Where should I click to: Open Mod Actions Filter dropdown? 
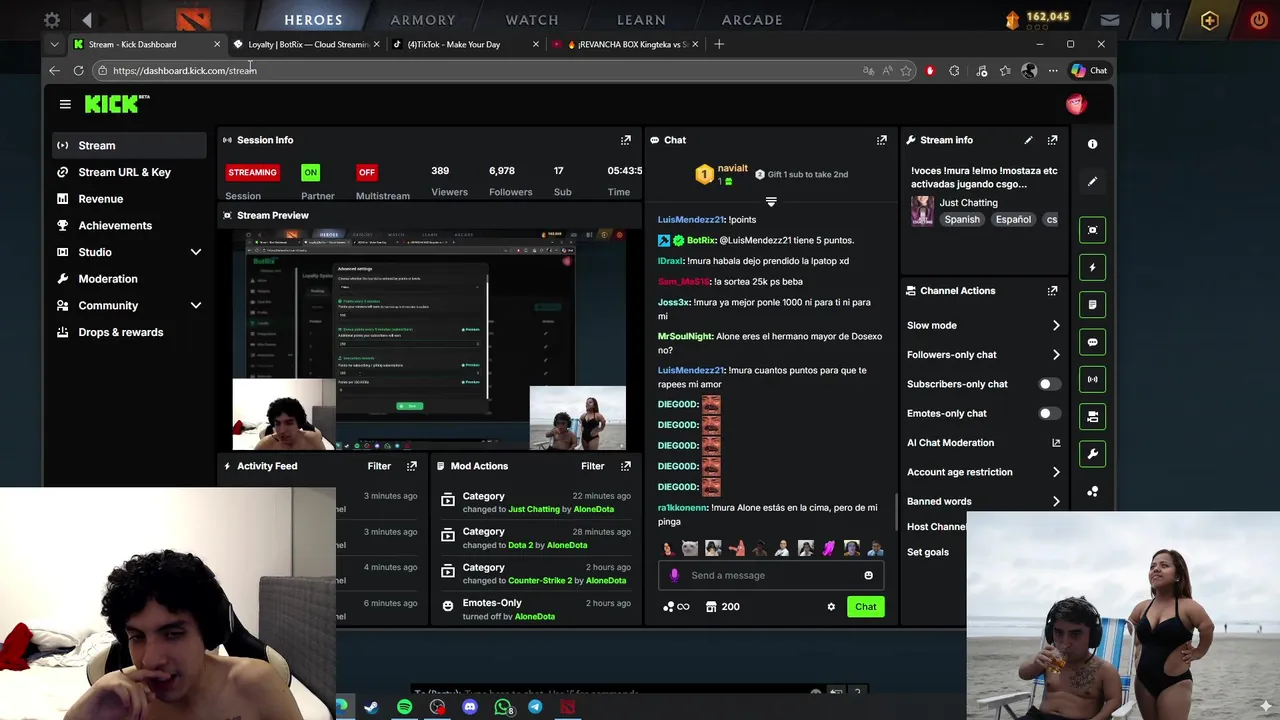pos(593,466)
